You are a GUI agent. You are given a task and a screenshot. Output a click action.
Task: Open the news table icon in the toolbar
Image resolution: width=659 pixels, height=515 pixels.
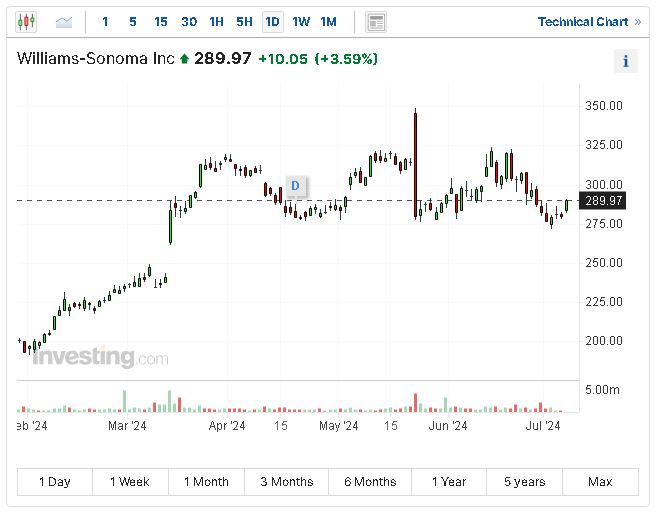coord(376,22)
